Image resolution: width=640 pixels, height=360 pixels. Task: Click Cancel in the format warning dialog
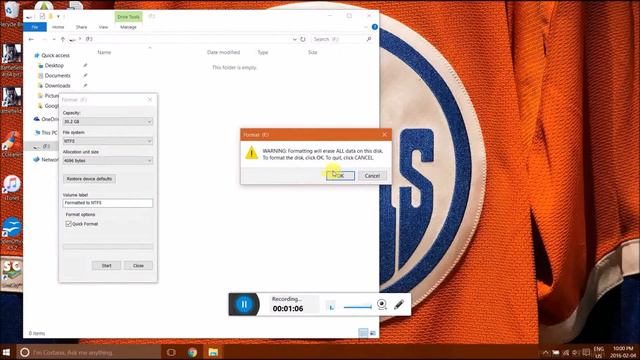372,176
